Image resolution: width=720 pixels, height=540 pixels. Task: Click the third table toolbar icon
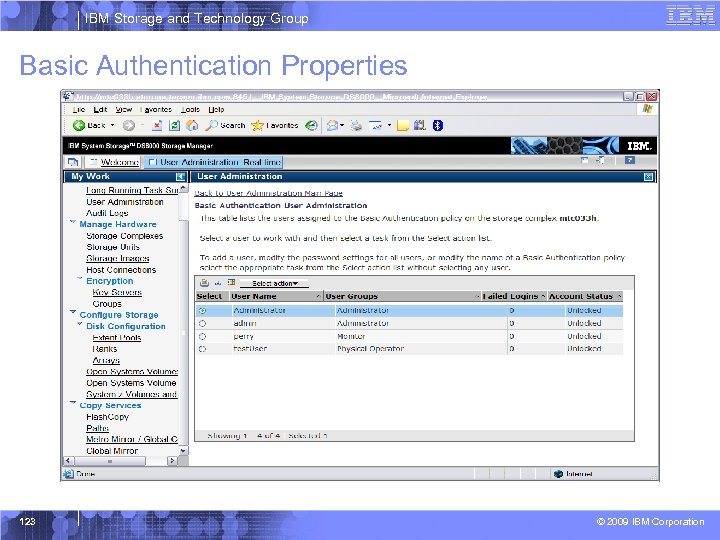231,283
